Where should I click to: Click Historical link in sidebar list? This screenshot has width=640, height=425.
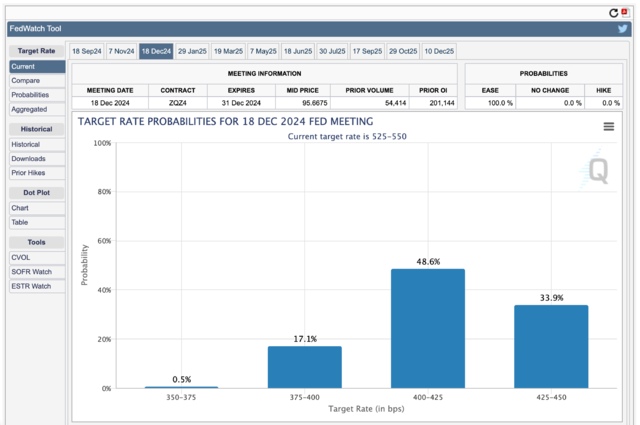tap(26, 145)
